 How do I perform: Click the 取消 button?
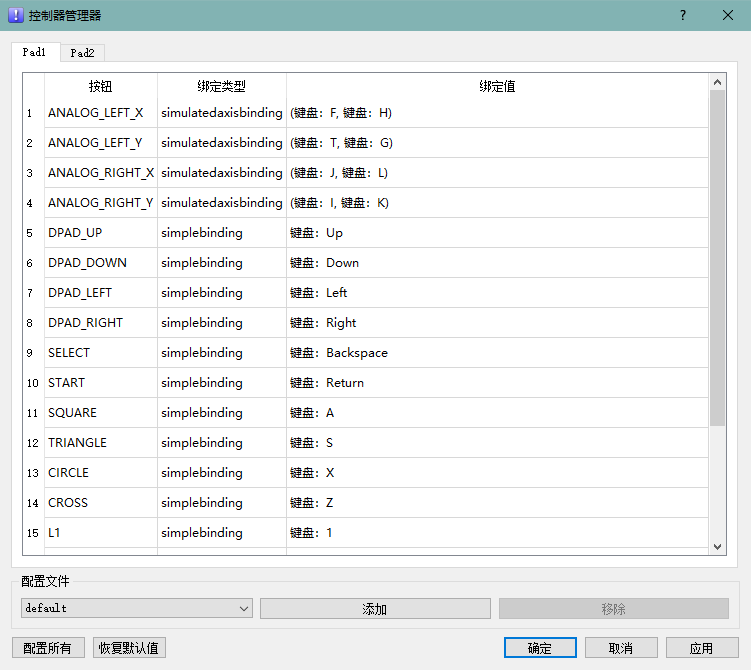coord(621,648)
